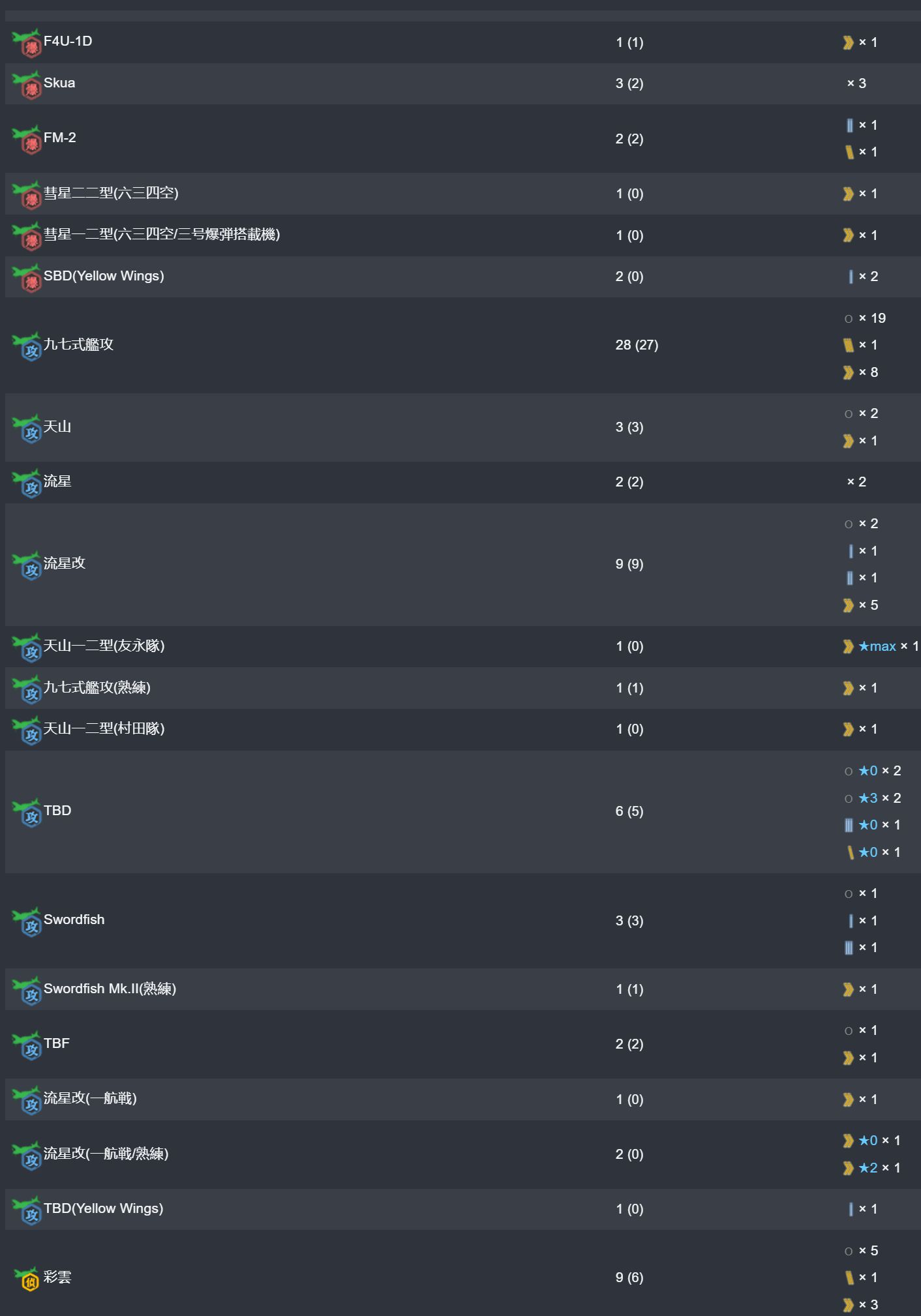The image size is (921, 1316).
Task: Click the 9 (6) count for 彩雲
Action: (629, 1278)
